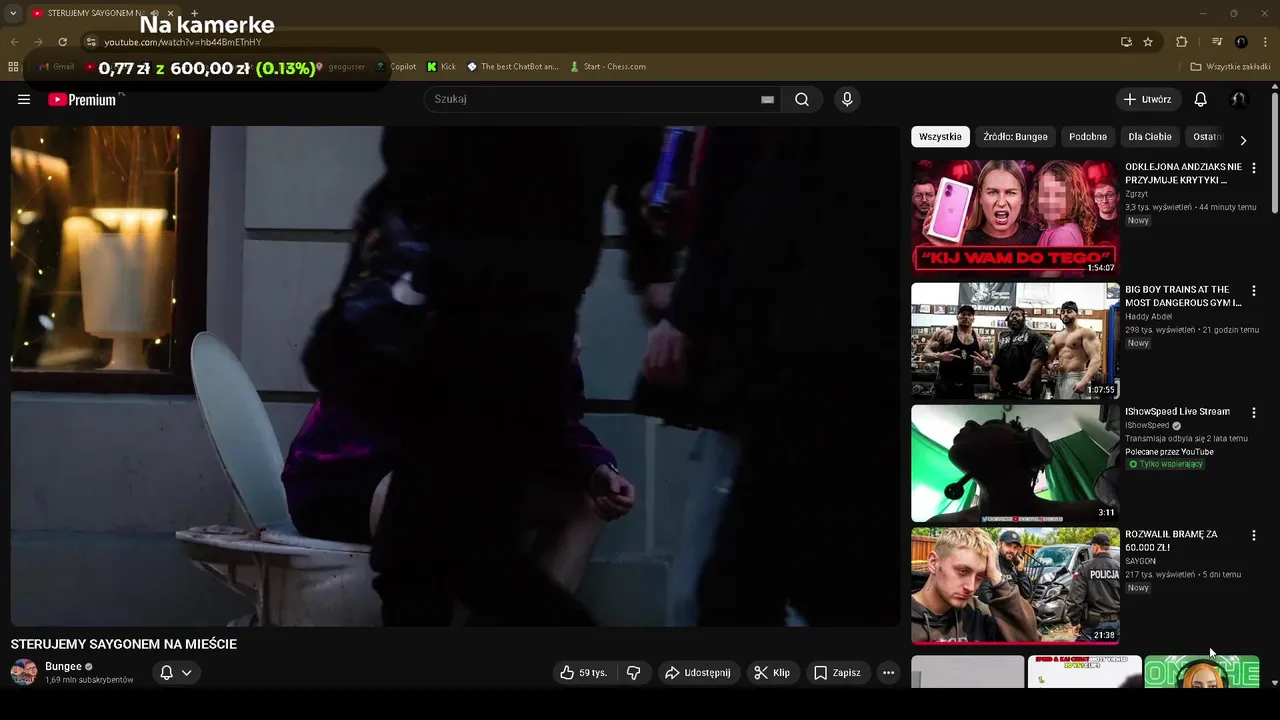This screenshot has height=720, width=1280.
Task: Open Chrome media controls icon
Action: [x=1217, y=42]
